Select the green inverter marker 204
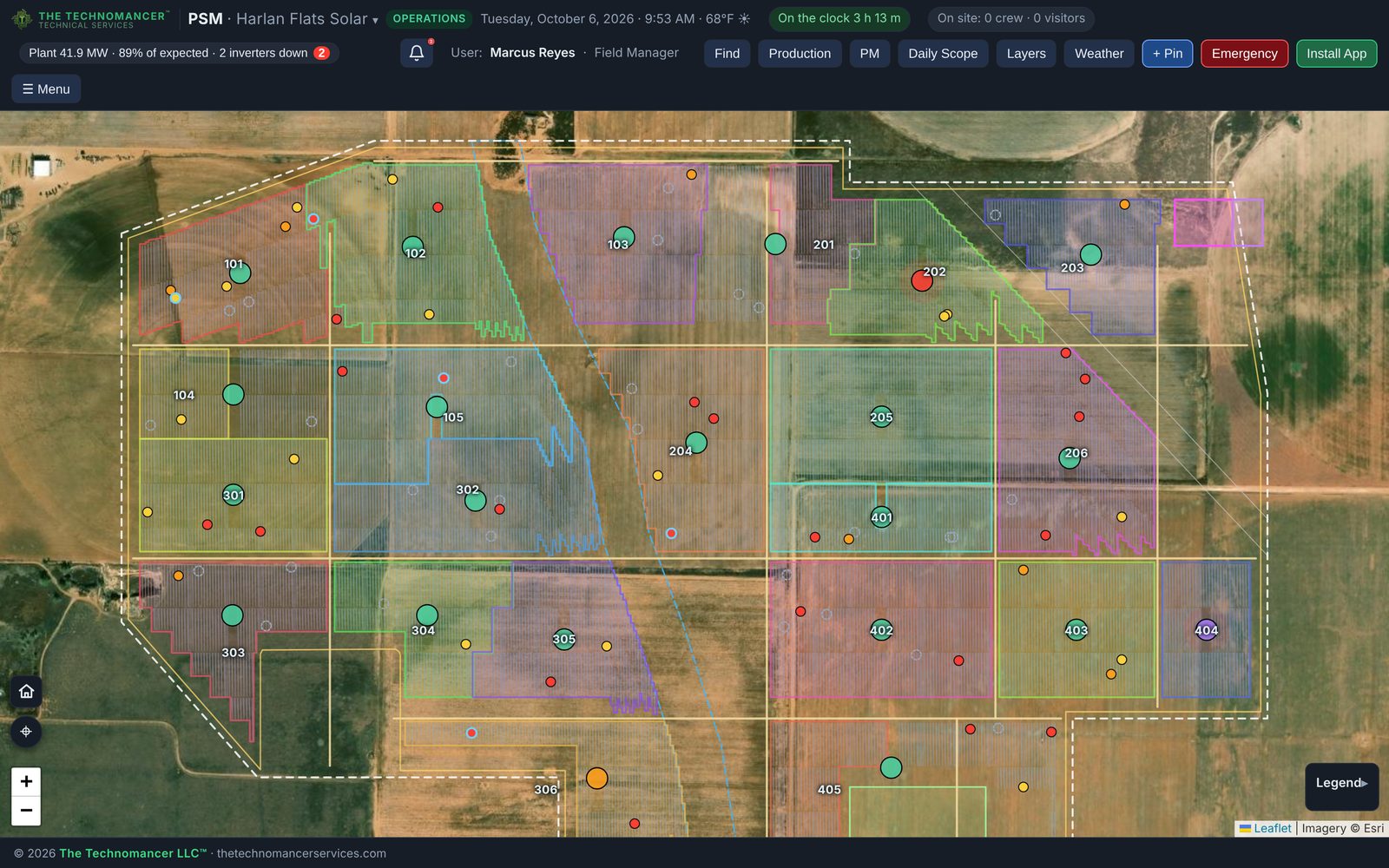Image resolution: width=1389 pixels, height=868 pixels. click(696, 443)
